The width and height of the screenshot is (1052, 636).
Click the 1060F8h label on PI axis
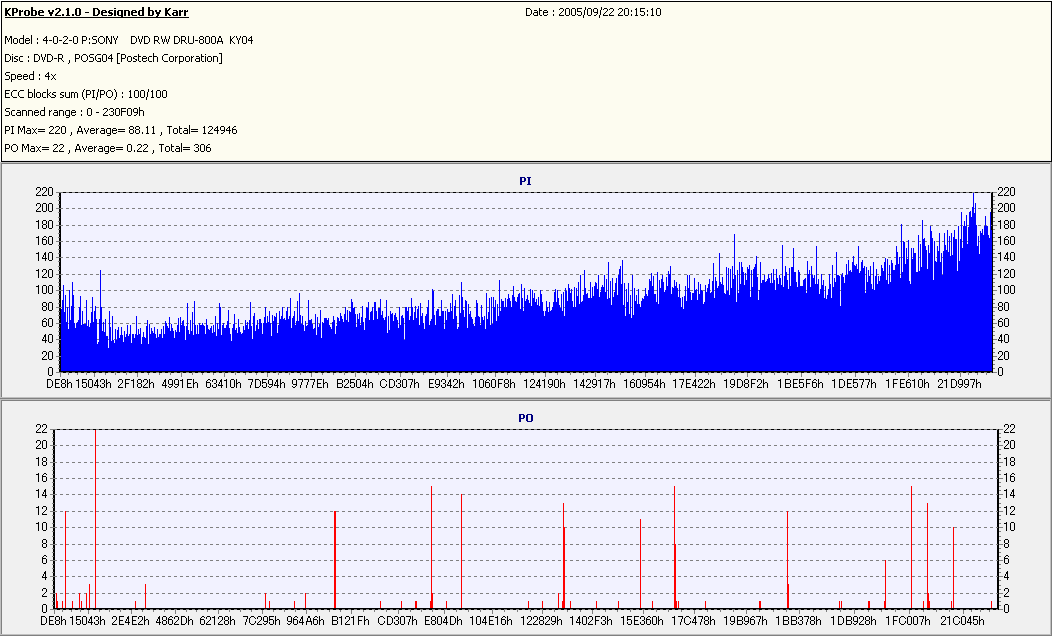[494, 384]
